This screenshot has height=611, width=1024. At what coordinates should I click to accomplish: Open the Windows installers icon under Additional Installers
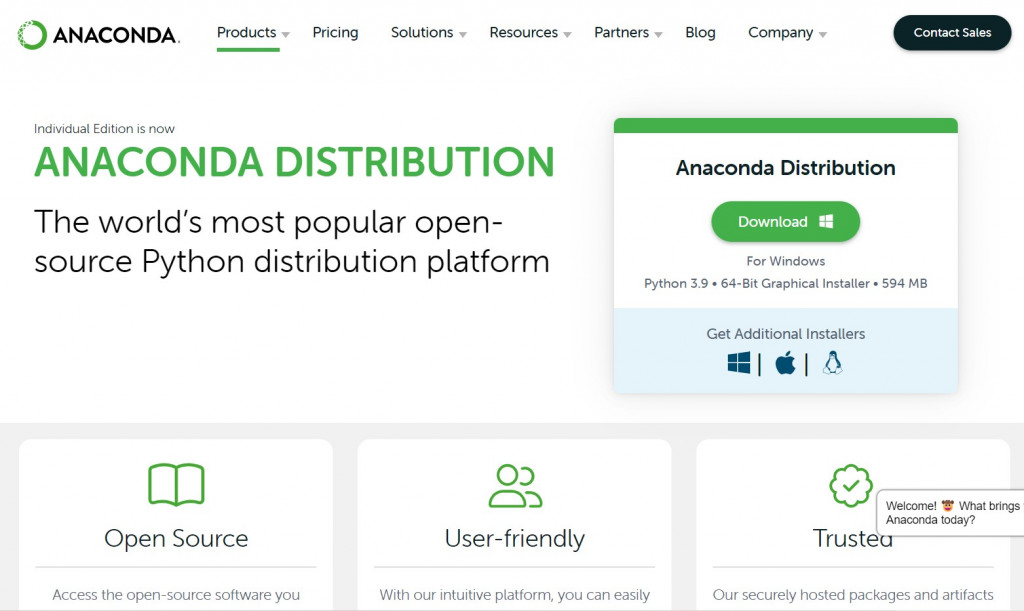(739, 363)
